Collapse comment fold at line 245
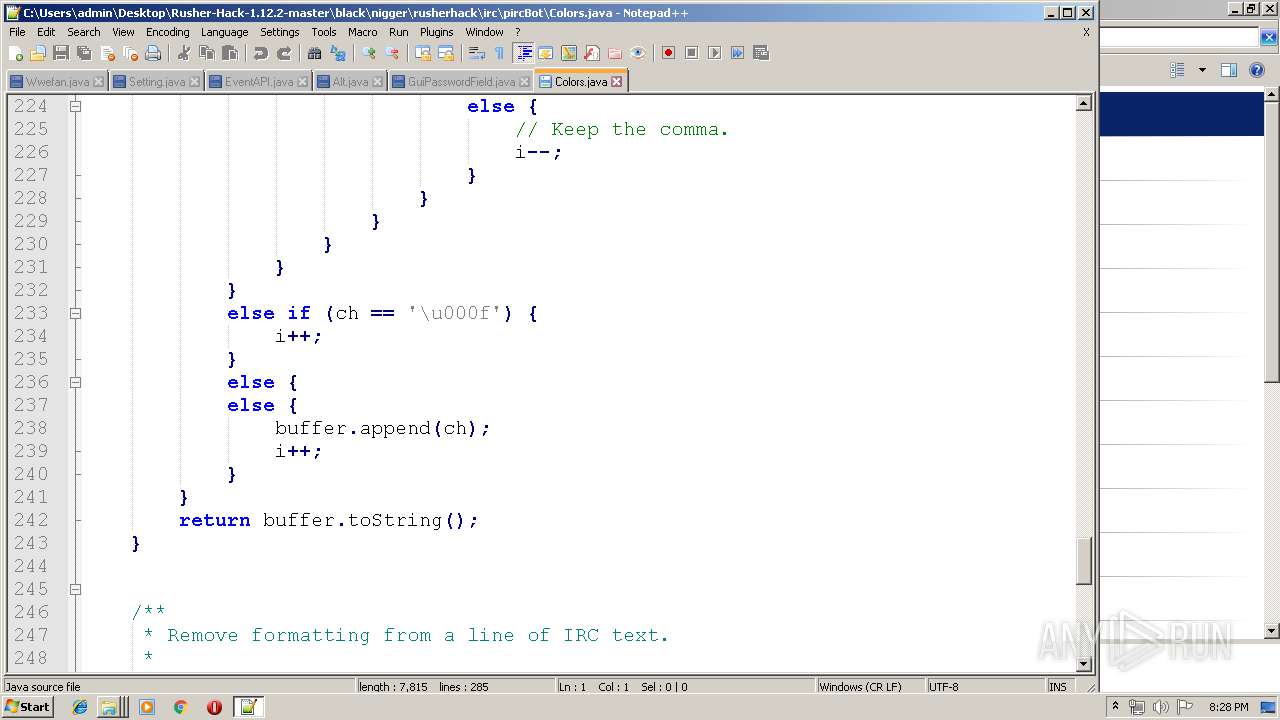The height and width of the screenshot is (720, 1280). (x=75, y=589)
